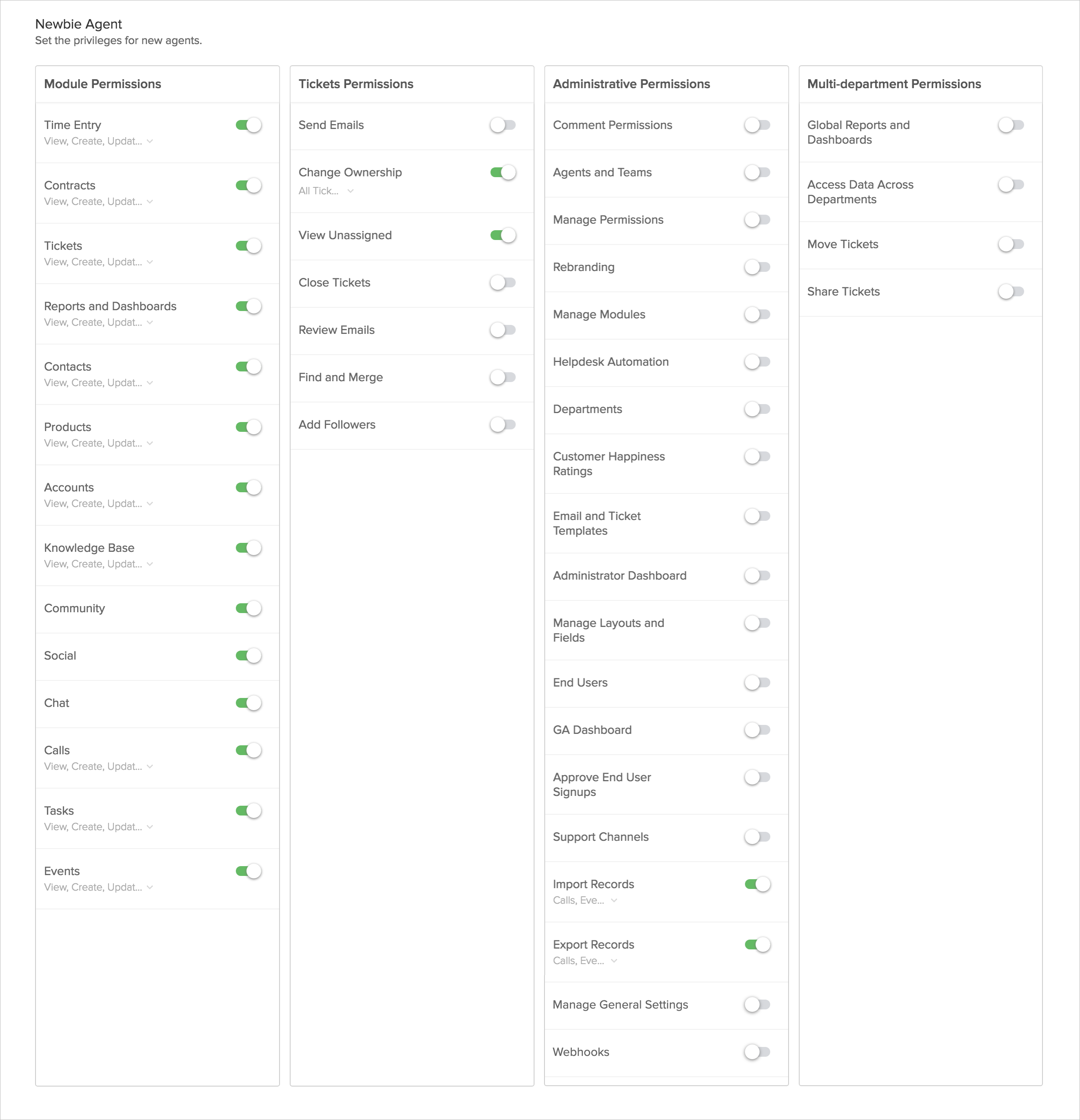Expand Export Records modules dropdown
Image resolution: width=1080 pixels, height=1120 pixels.
(x=585, y=961)
